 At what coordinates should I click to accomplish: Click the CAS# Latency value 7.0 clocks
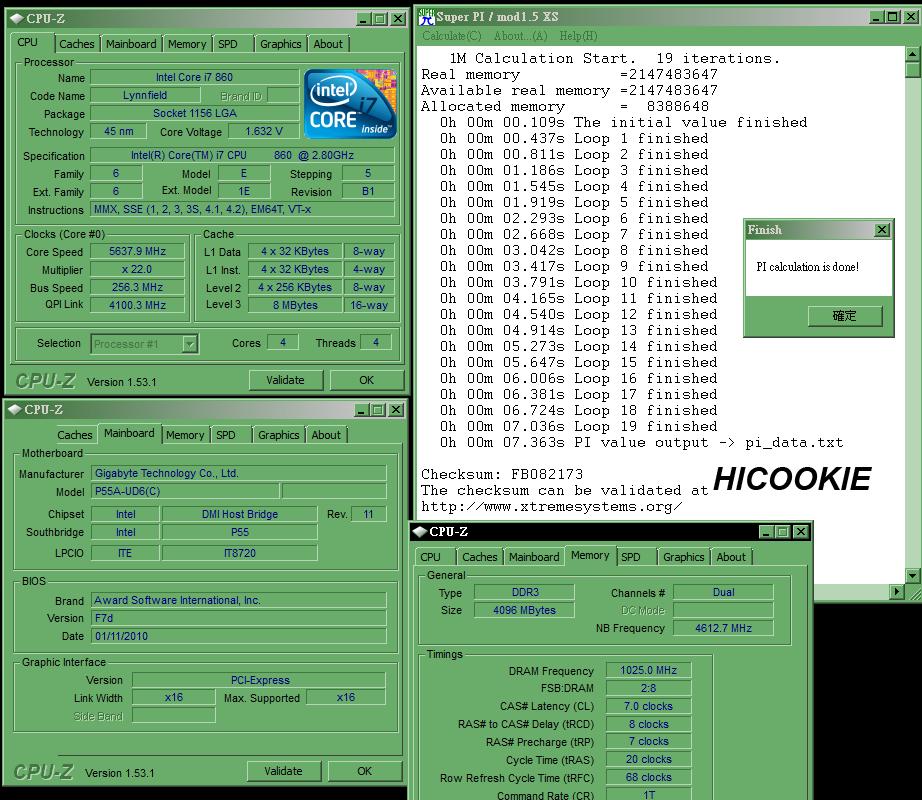648,707
